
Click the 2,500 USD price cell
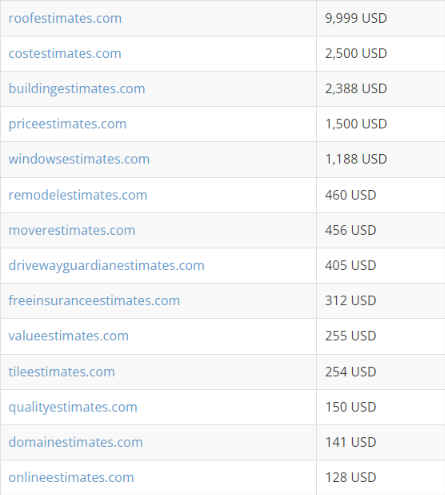[381, 54]
